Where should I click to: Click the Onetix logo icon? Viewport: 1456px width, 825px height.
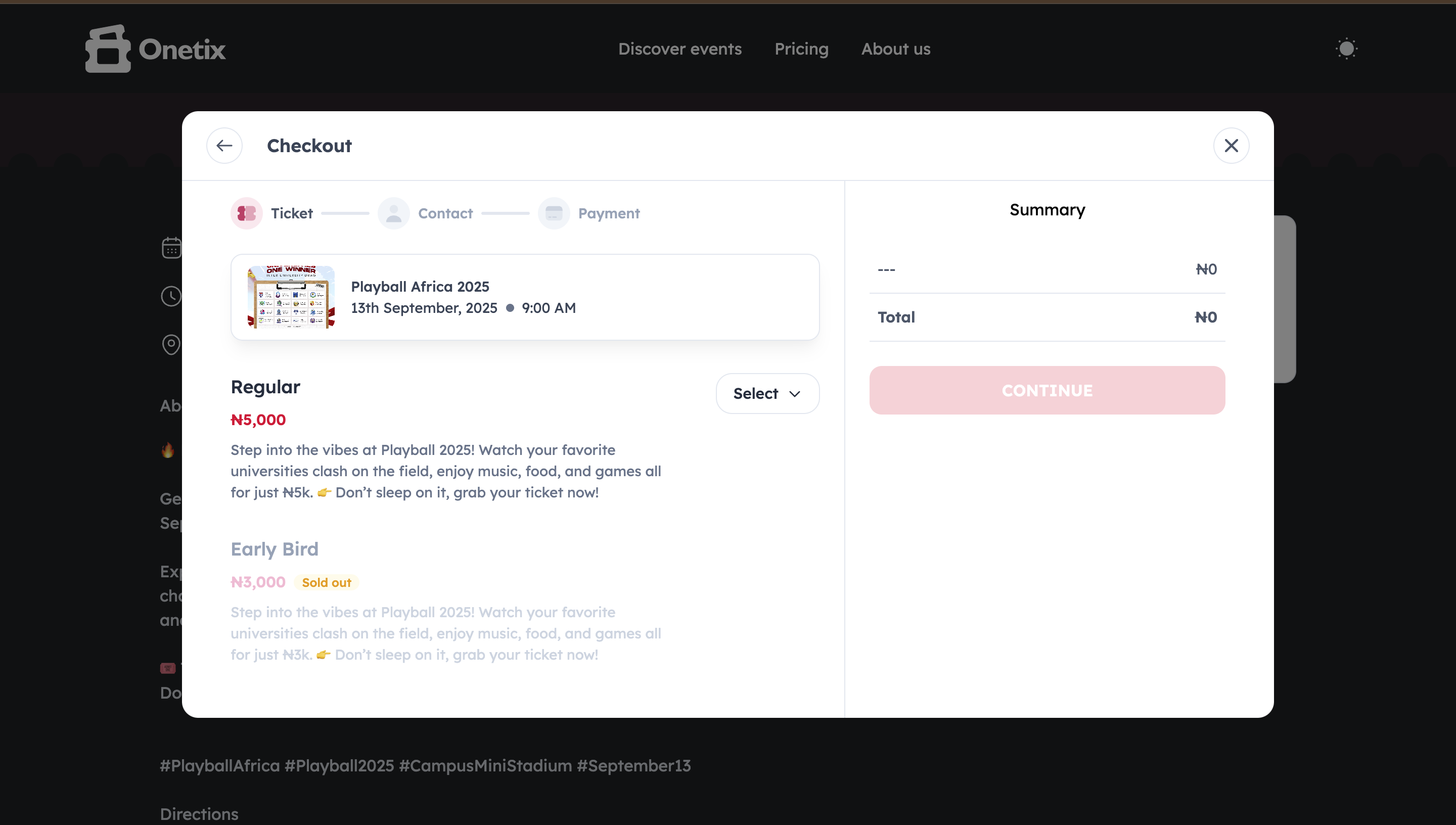(x=107, y=49)
